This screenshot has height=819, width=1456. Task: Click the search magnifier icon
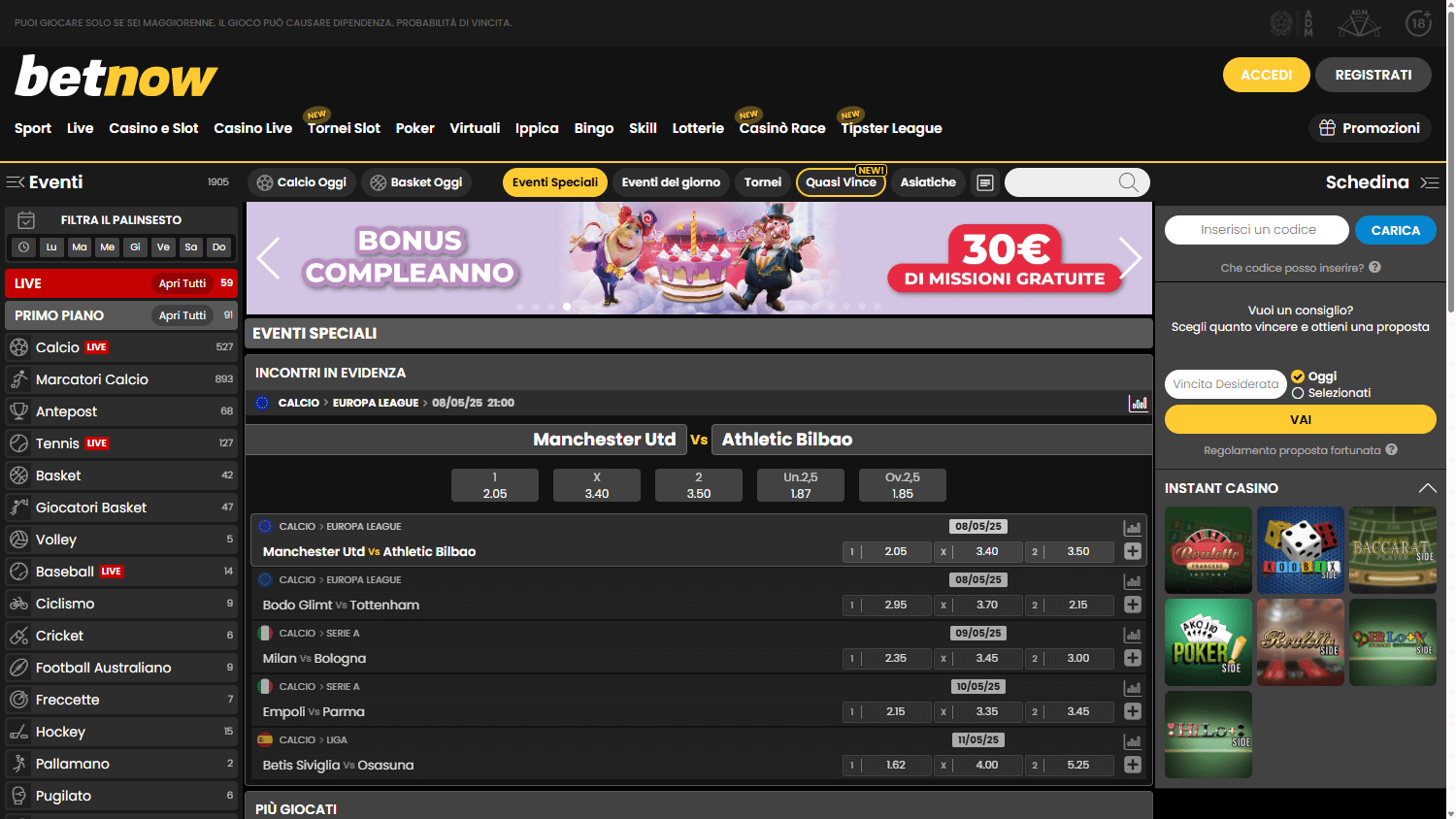point(1128,182)
